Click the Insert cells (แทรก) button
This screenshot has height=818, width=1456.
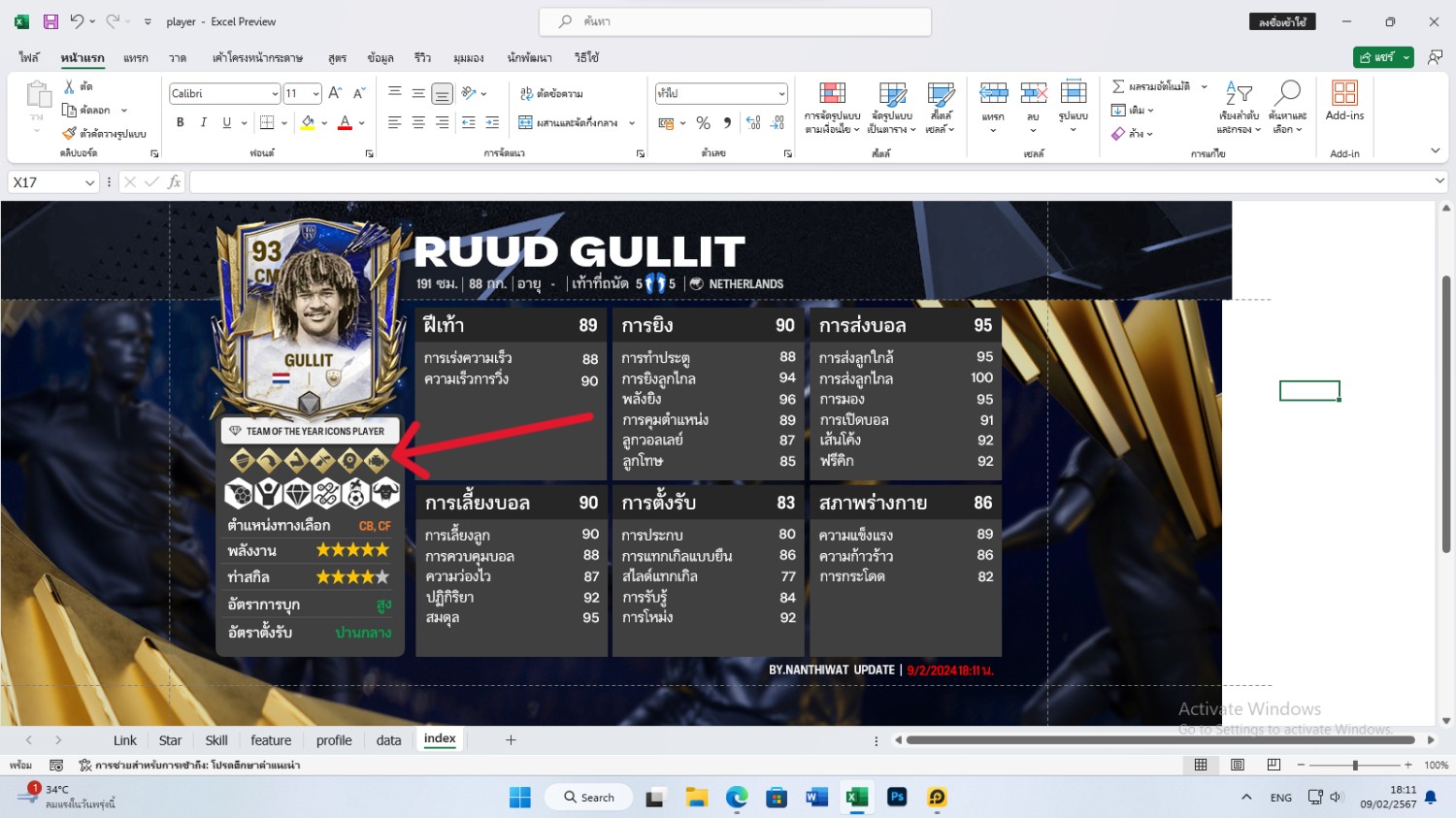pyautogui.click(x=993, y=108)
